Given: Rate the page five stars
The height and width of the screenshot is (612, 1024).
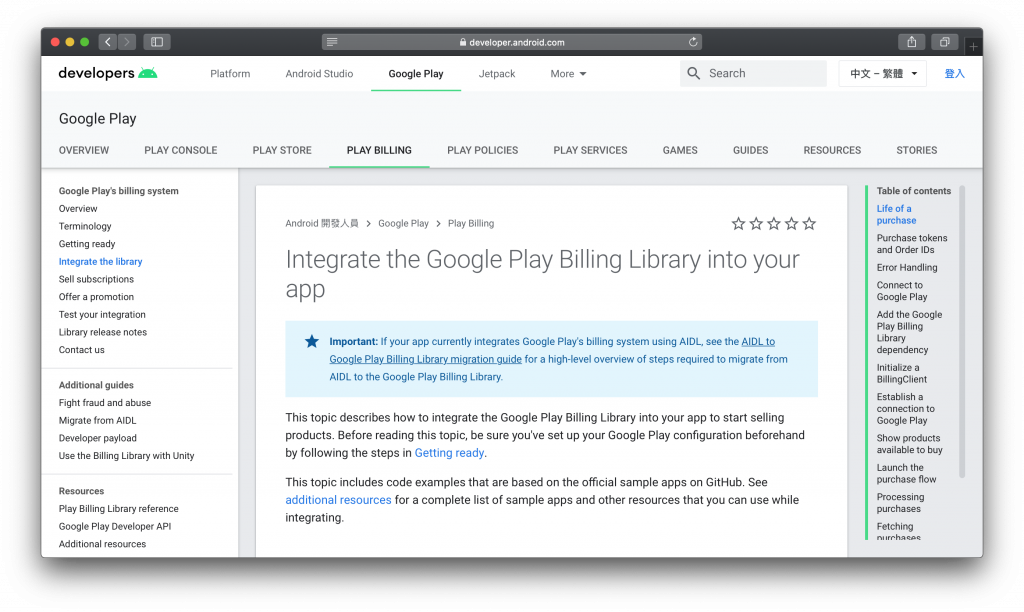Looking at the screenshot, I should click(809, 224).
